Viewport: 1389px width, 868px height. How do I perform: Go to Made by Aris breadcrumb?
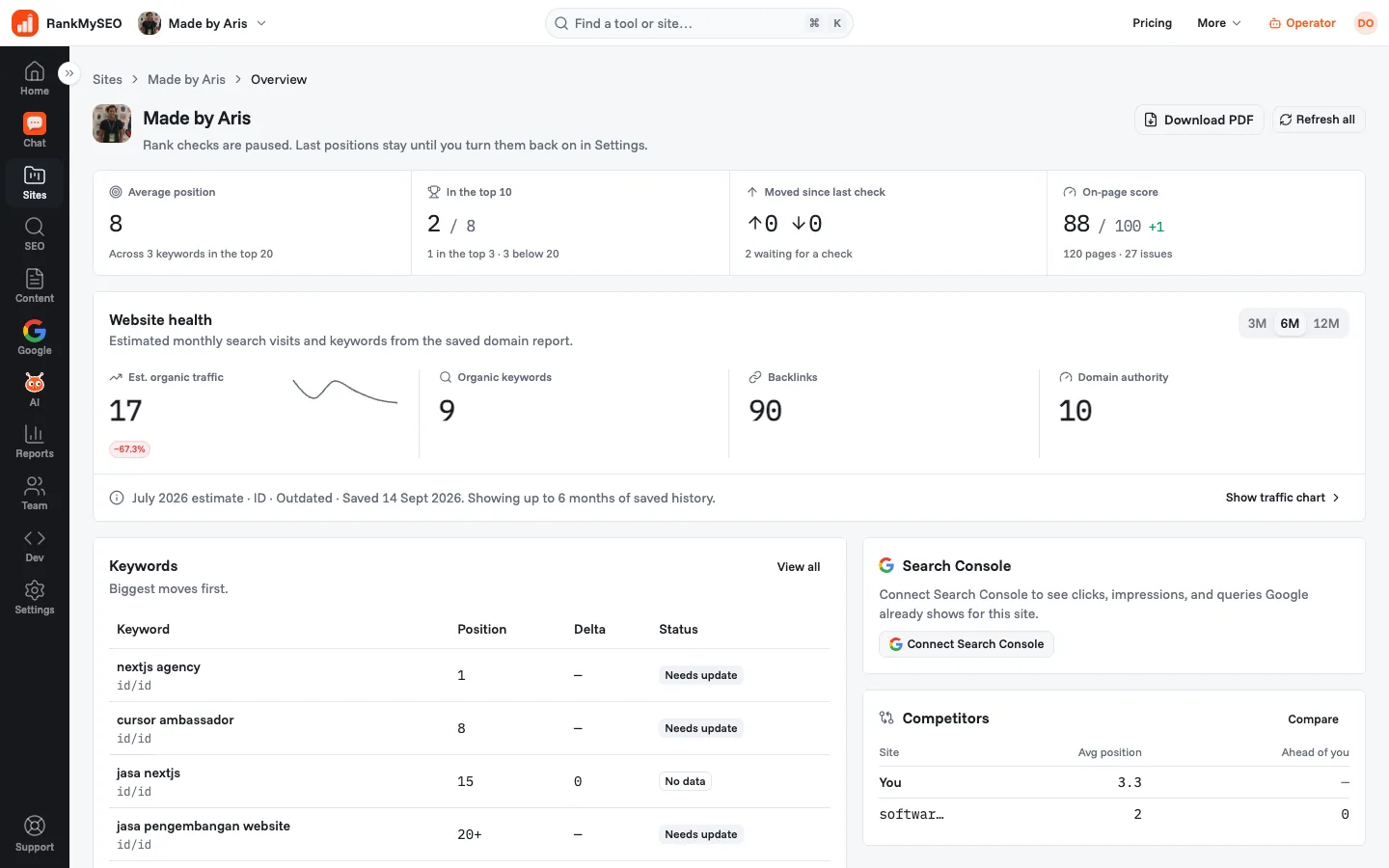point(186,79)
